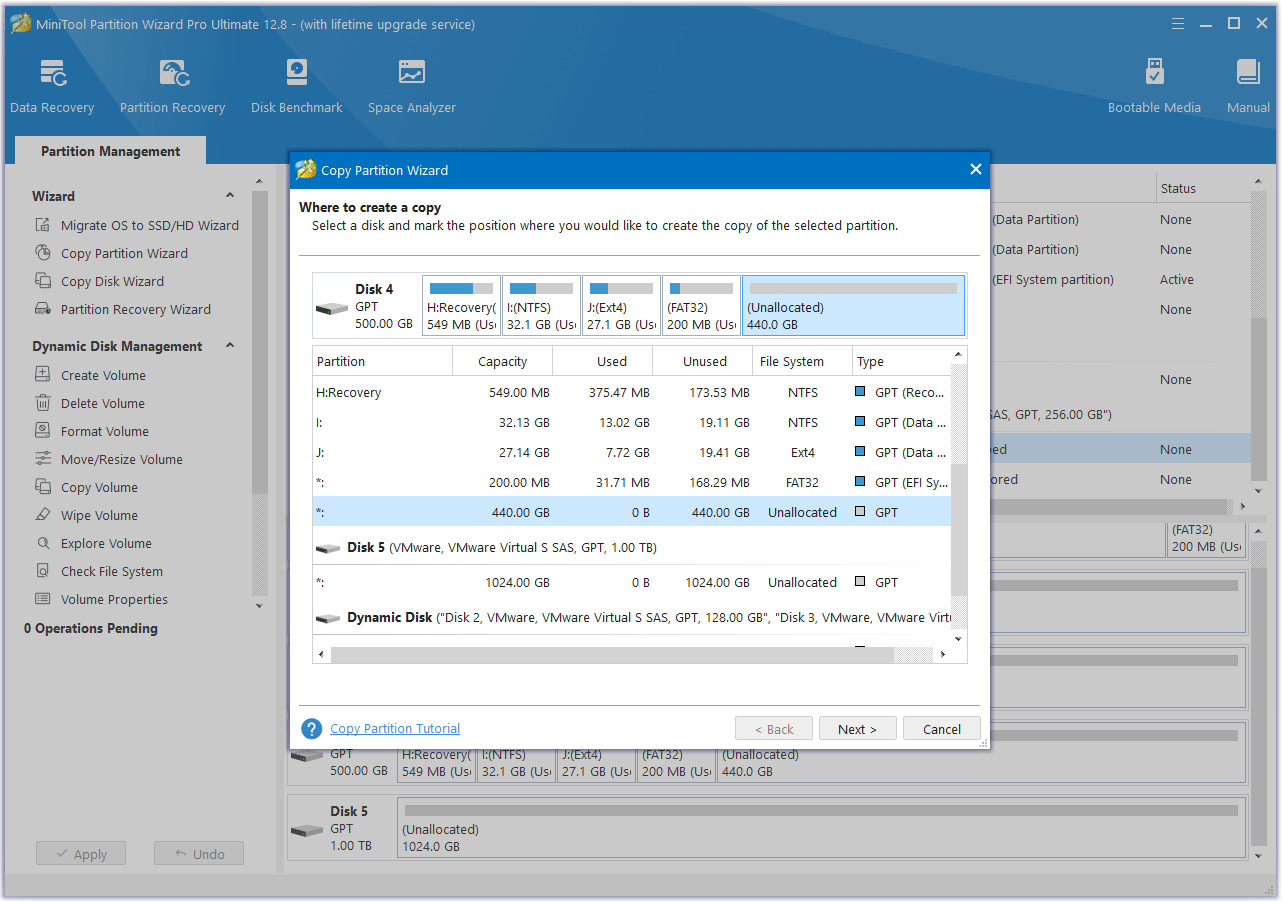Click Status column header in main window

click(1203, 188)
